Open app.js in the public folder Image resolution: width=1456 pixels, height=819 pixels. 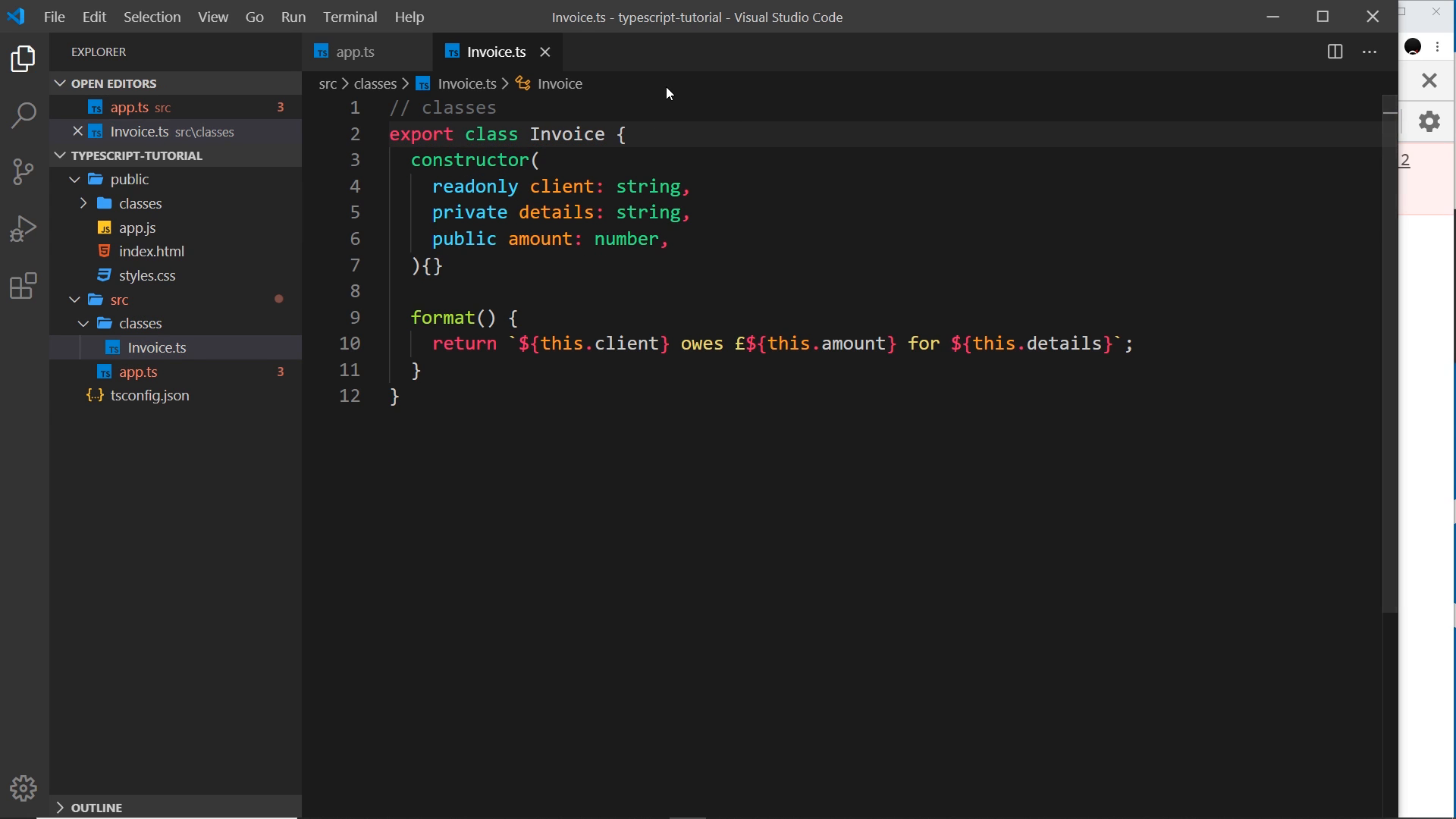[175, 227]
